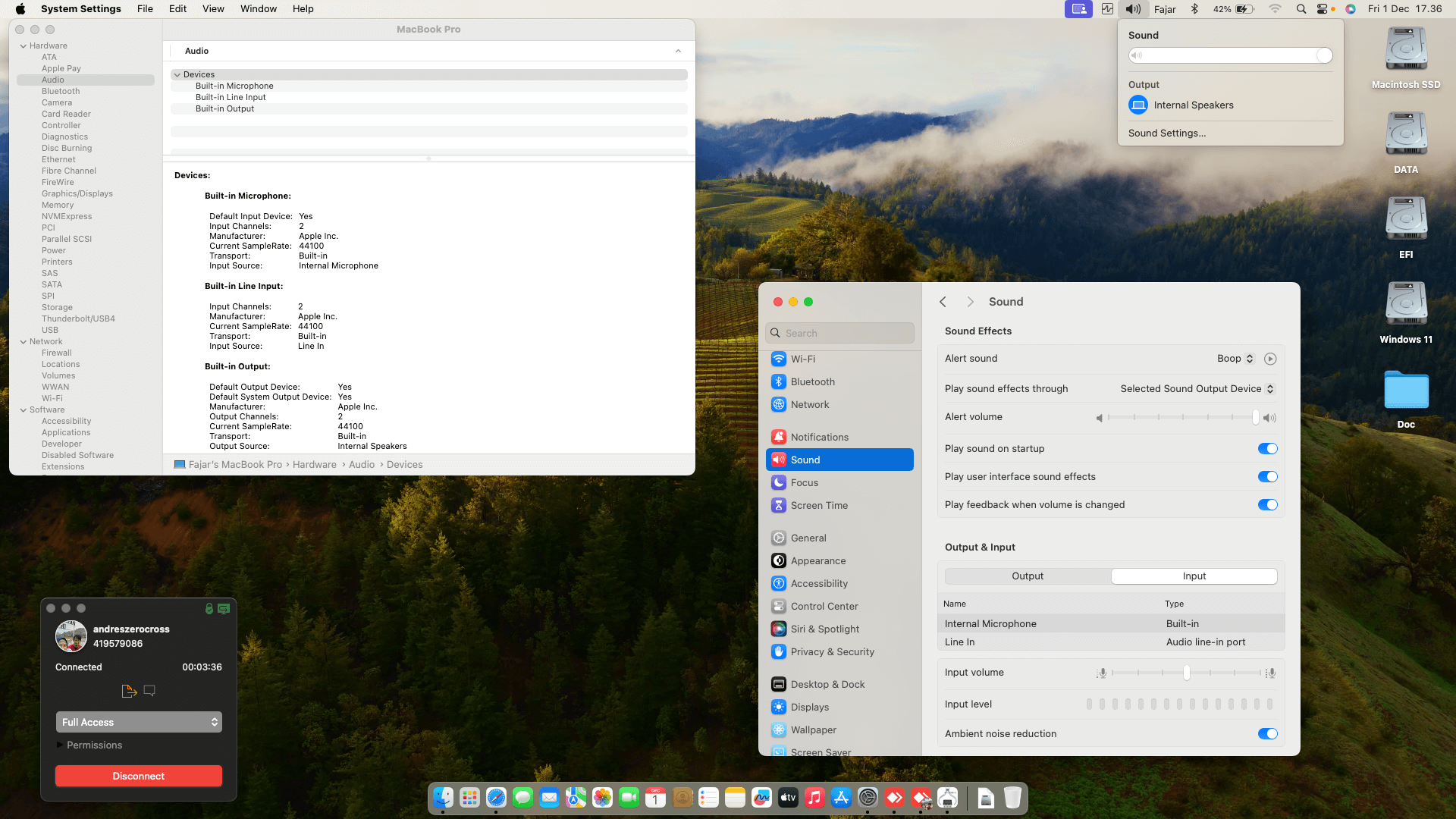
Task: Open the Windows 11 drive icon
Action: click(1406, 303)
